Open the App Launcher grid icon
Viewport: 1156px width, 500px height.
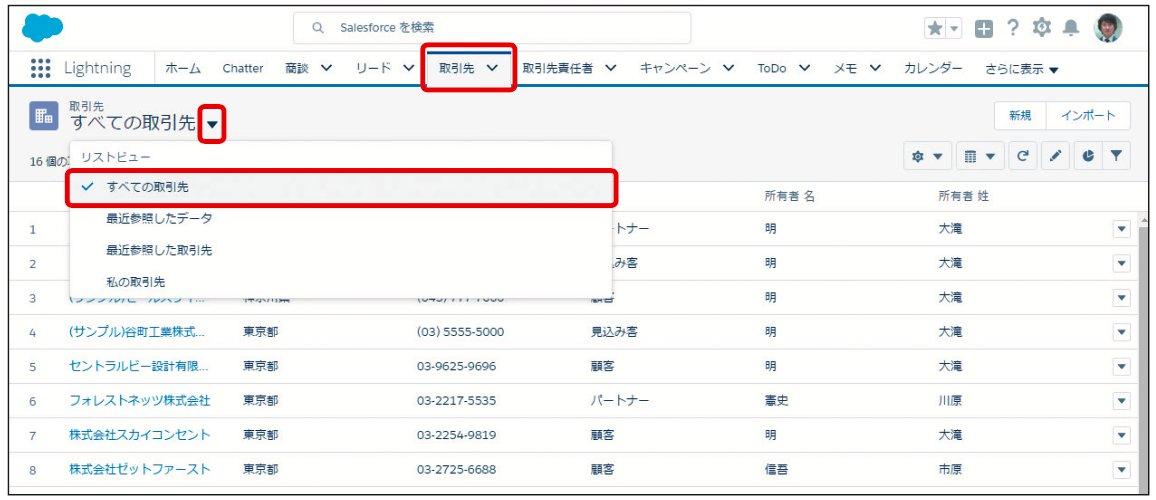41,68
